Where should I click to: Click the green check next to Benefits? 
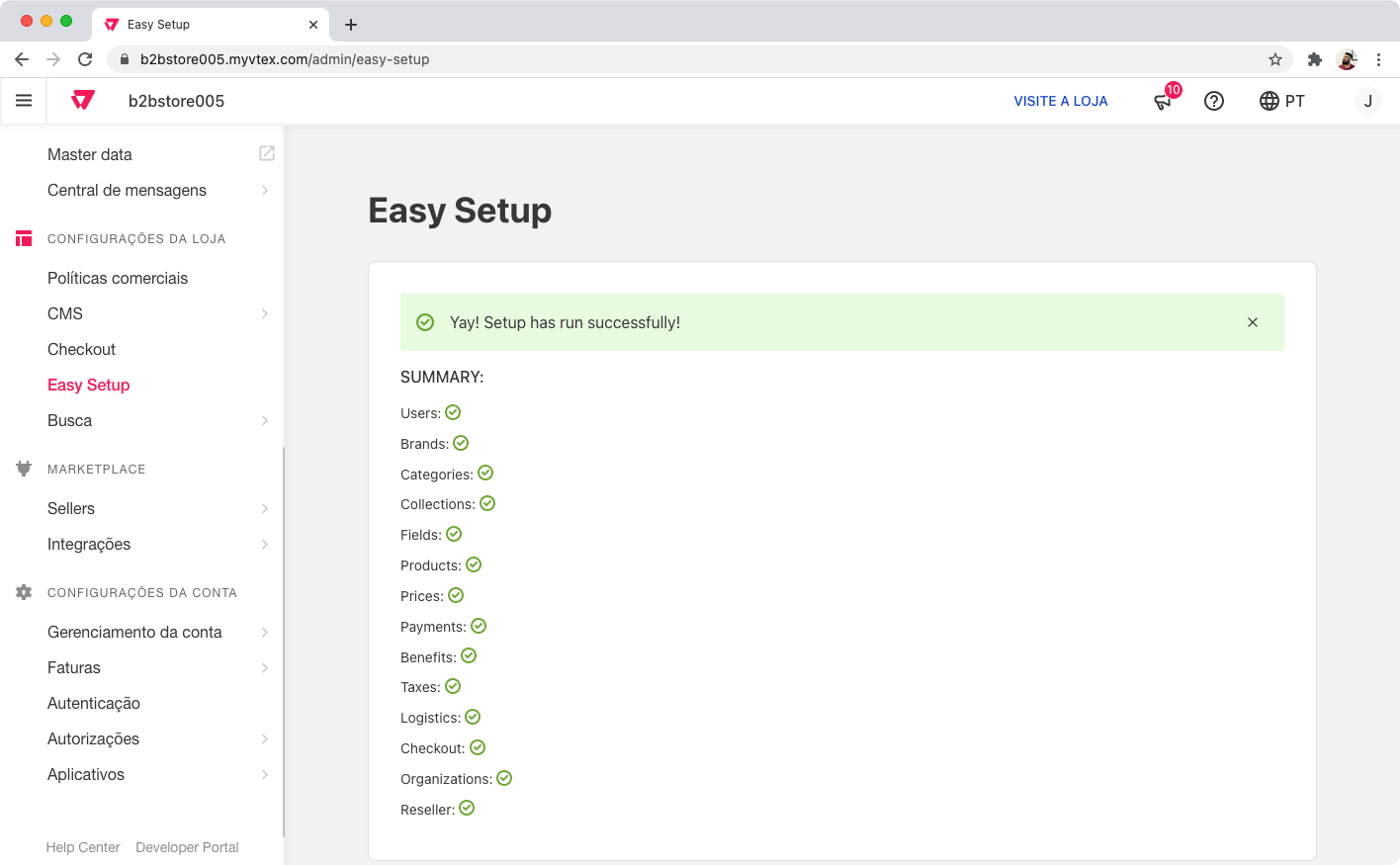tap(469, 655)
